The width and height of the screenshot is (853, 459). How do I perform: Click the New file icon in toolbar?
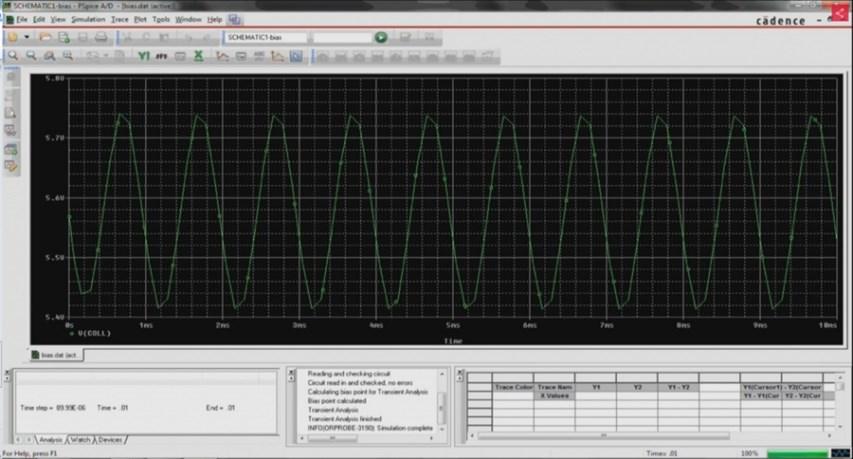click(x=12, y=37)
